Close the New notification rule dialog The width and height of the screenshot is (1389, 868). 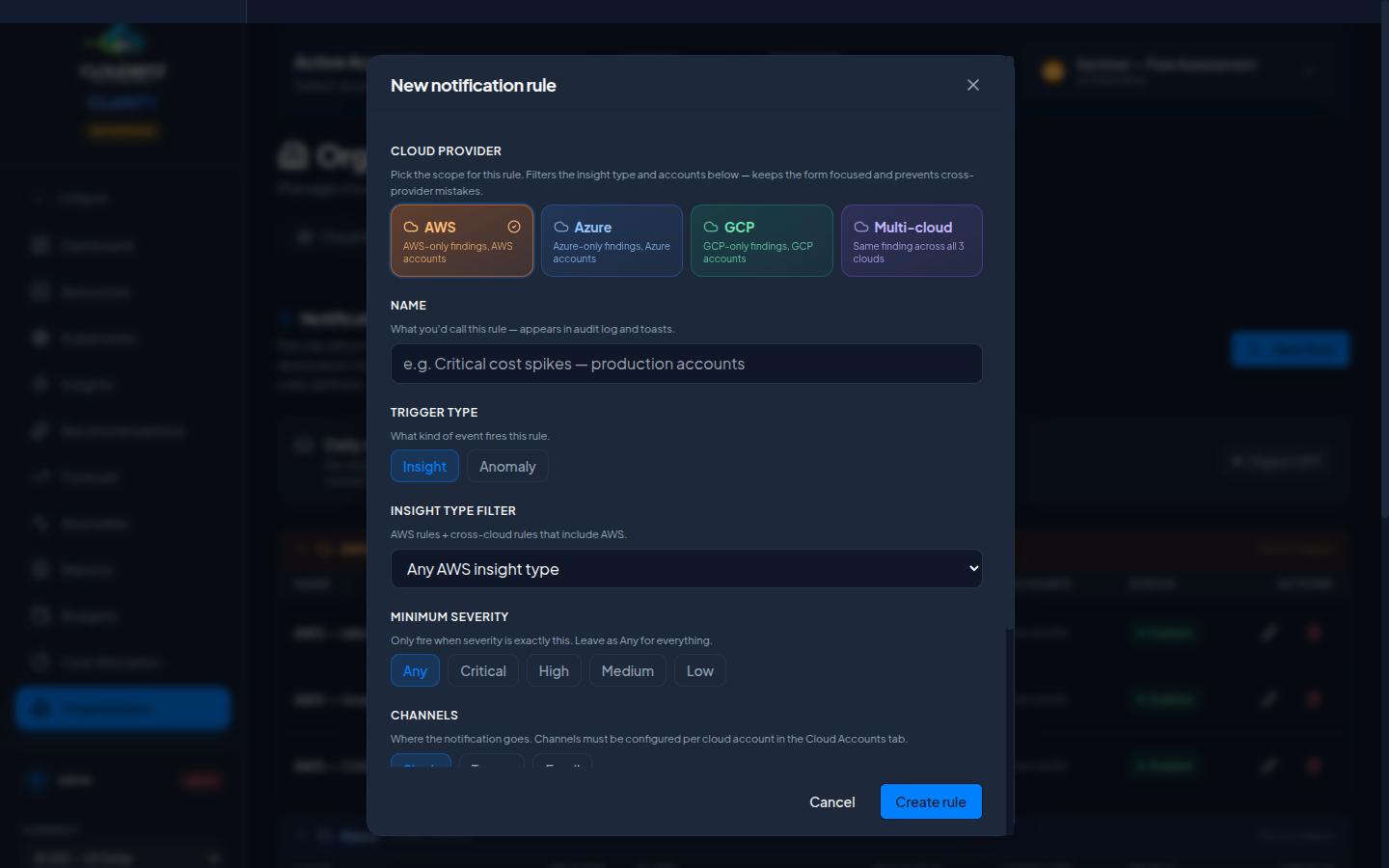(x=972, y=85)
